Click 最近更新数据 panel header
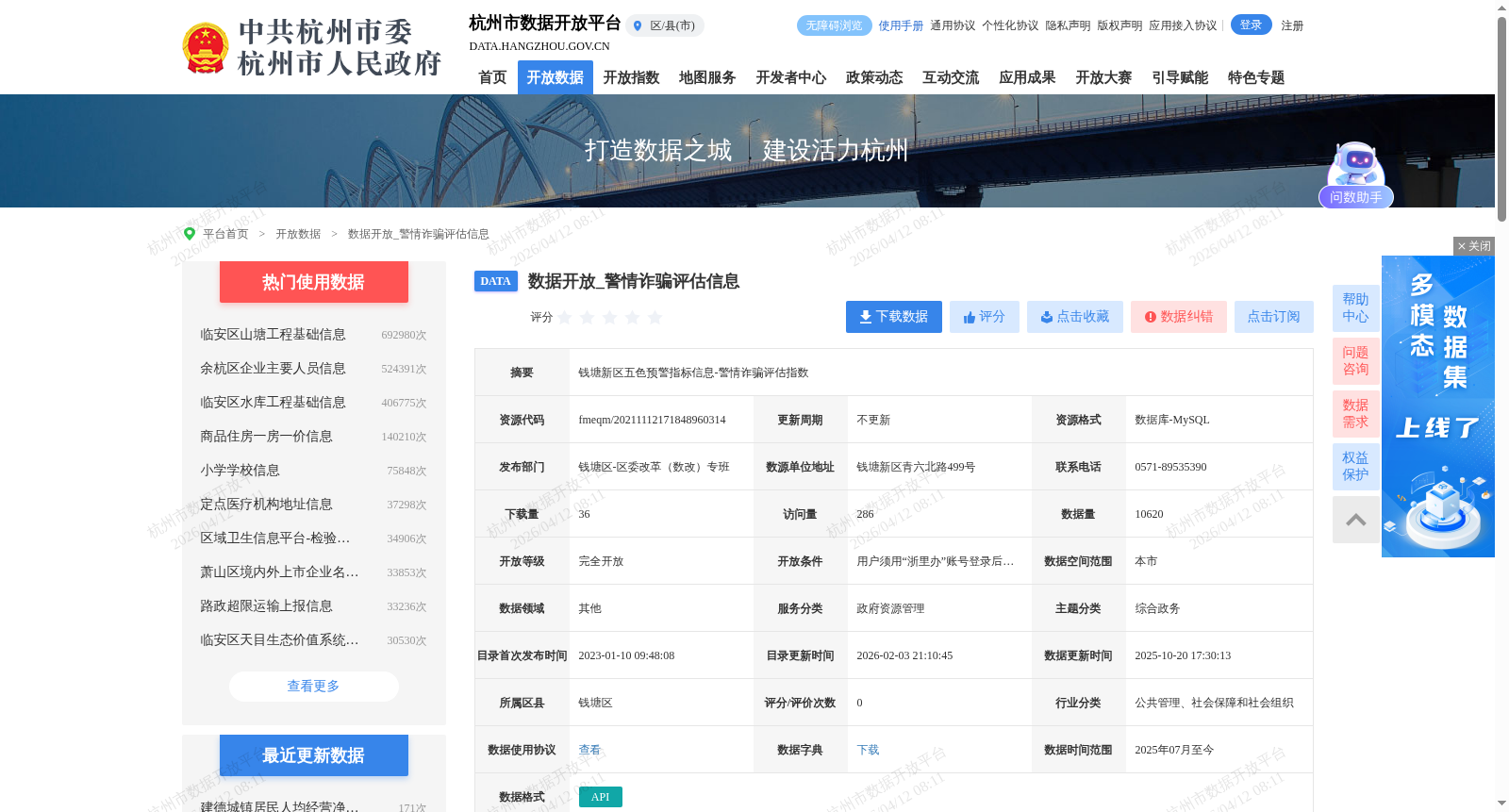This screenshot has width=1509, height=812. click(x=314, y=755)
